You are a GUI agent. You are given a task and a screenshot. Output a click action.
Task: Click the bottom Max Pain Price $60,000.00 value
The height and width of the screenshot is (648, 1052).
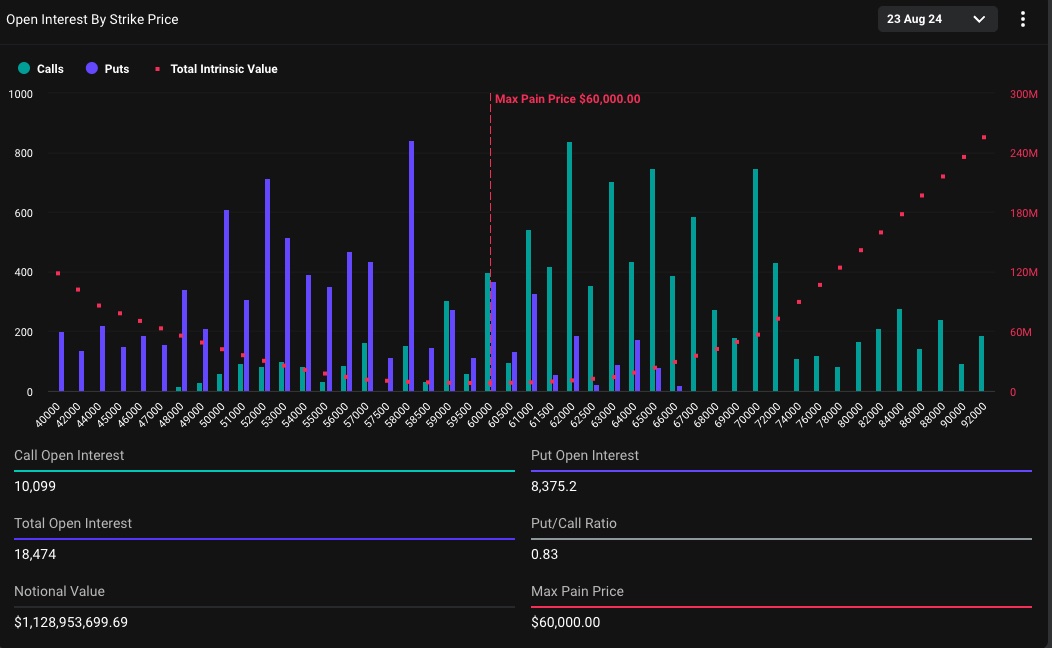coord(566,622)
